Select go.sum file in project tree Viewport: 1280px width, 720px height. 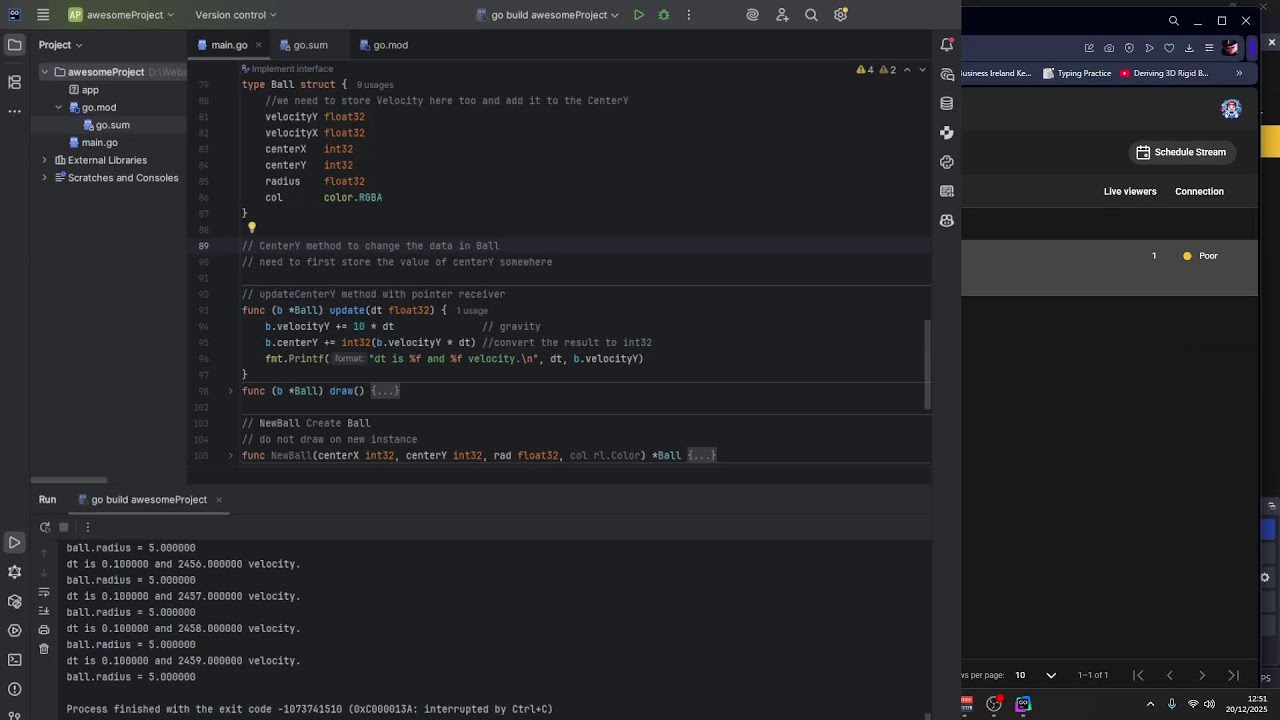[x=108, y=125]
